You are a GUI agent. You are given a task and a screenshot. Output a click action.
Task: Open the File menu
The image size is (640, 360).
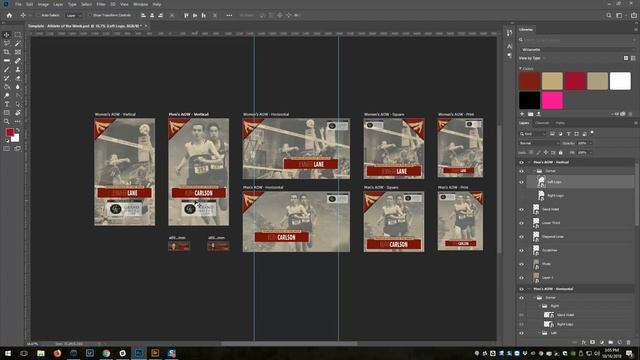coord(18,4)
